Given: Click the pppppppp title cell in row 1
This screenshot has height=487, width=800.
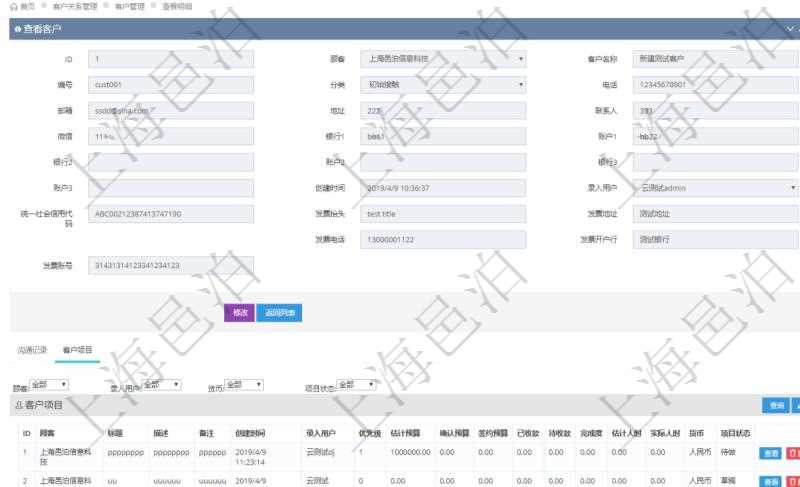Looking at the screenshot, I should click(x=126, y=452).
